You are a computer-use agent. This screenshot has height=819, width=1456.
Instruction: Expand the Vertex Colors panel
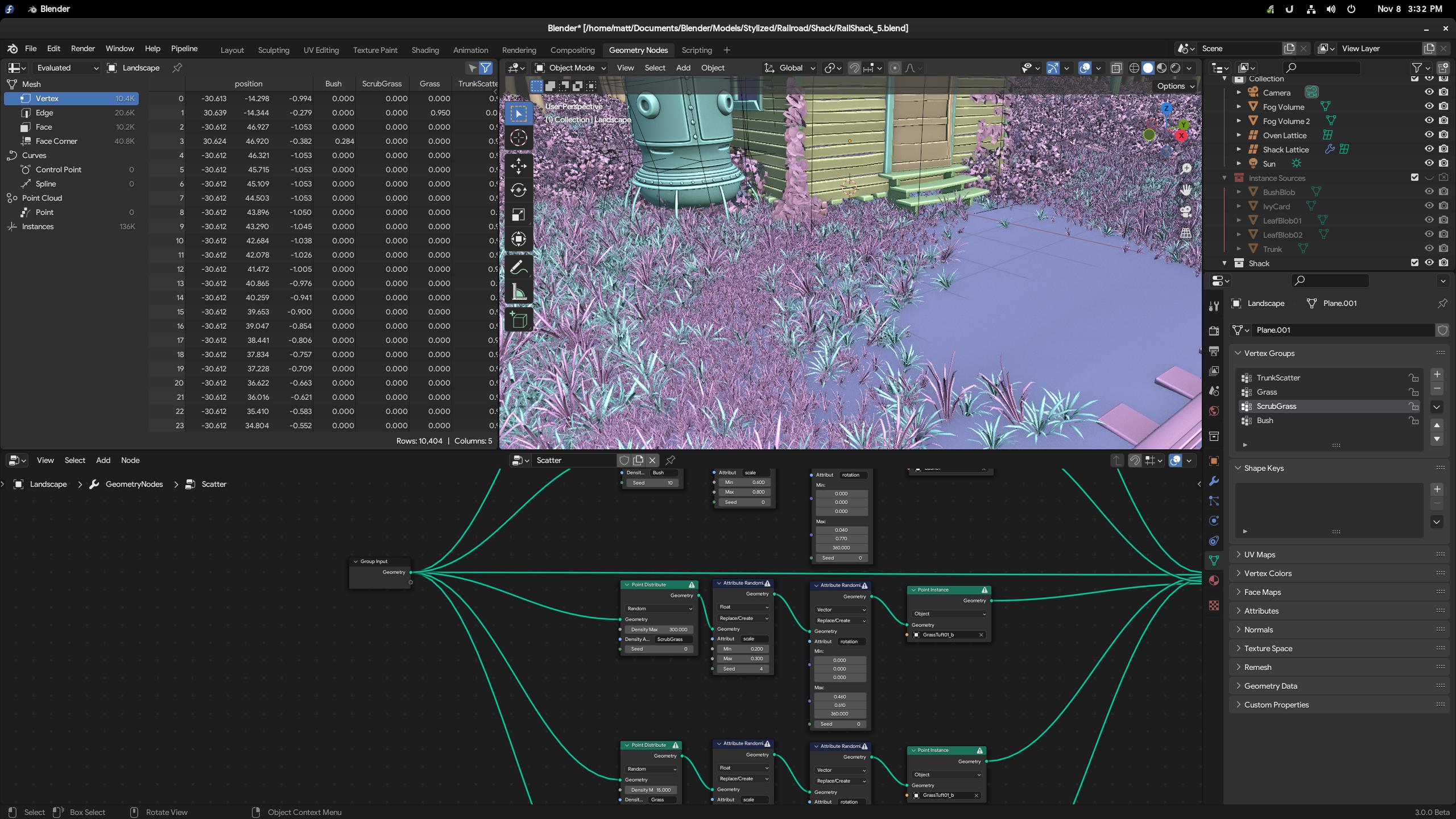coord(1267,573)
